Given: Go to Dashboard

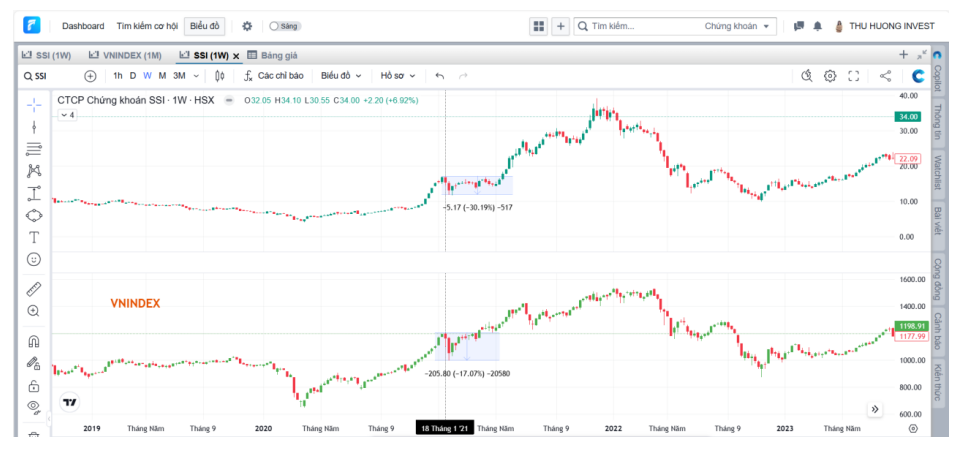Looking at the screenshot, I should click(x=83, y=26).
